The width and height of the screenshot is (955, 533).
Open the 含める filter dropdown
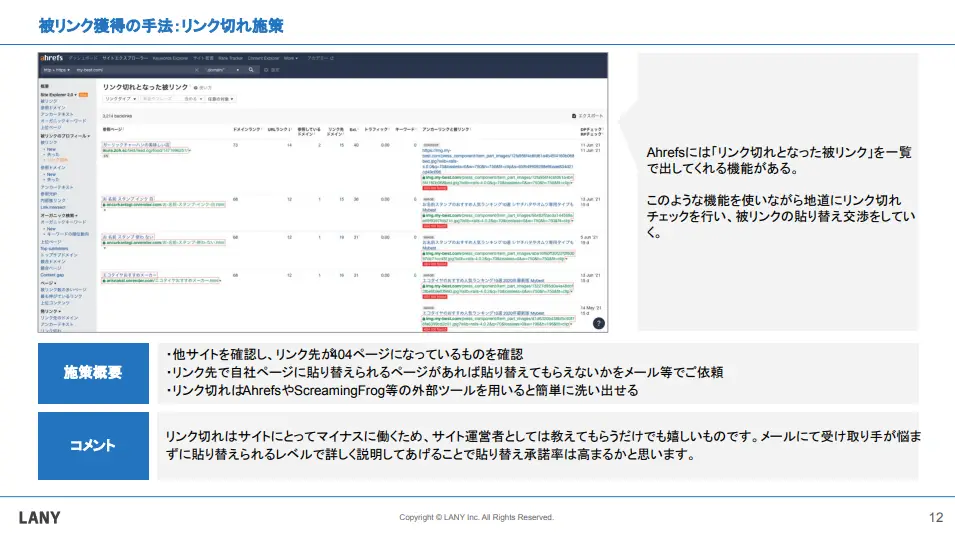(193, 99)
